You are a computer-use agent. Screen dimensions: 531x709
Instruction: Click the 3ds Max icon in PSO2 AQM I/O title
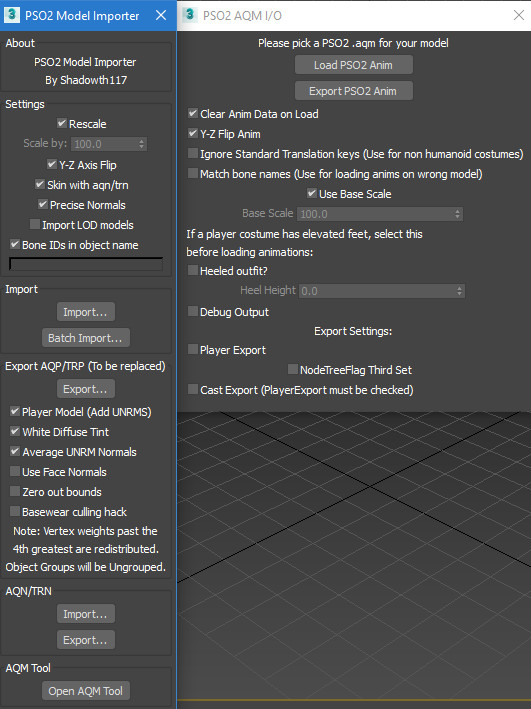click(190, 15)
